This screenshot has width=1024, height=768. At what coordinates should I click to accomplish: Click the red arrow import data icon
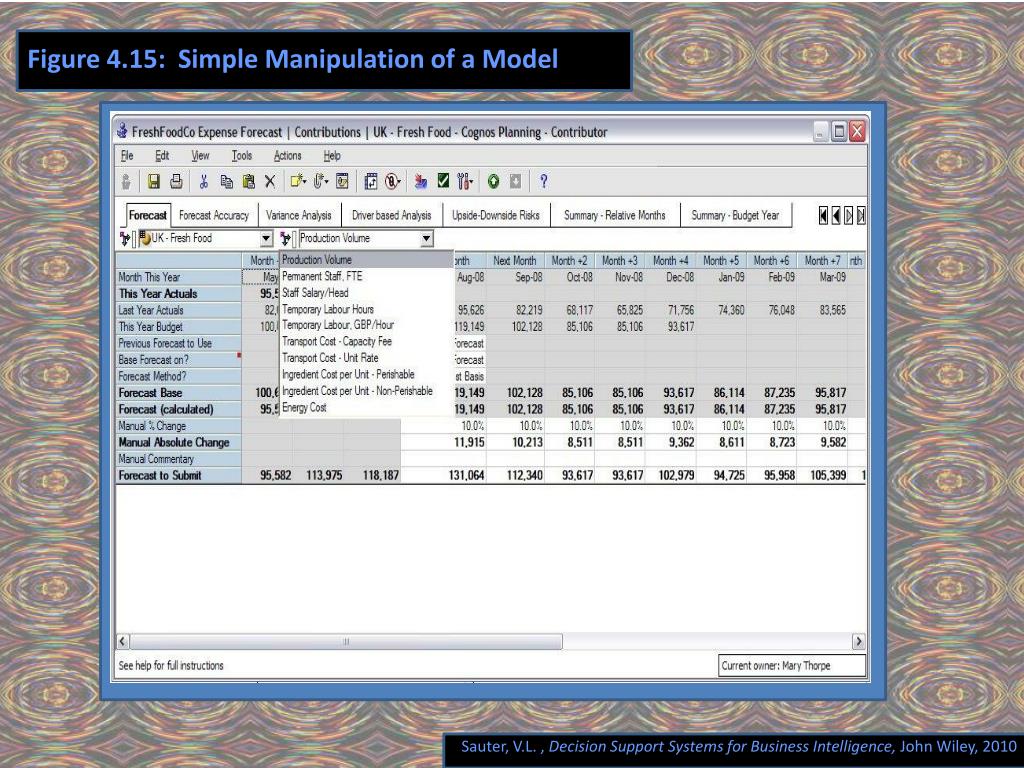421,182
